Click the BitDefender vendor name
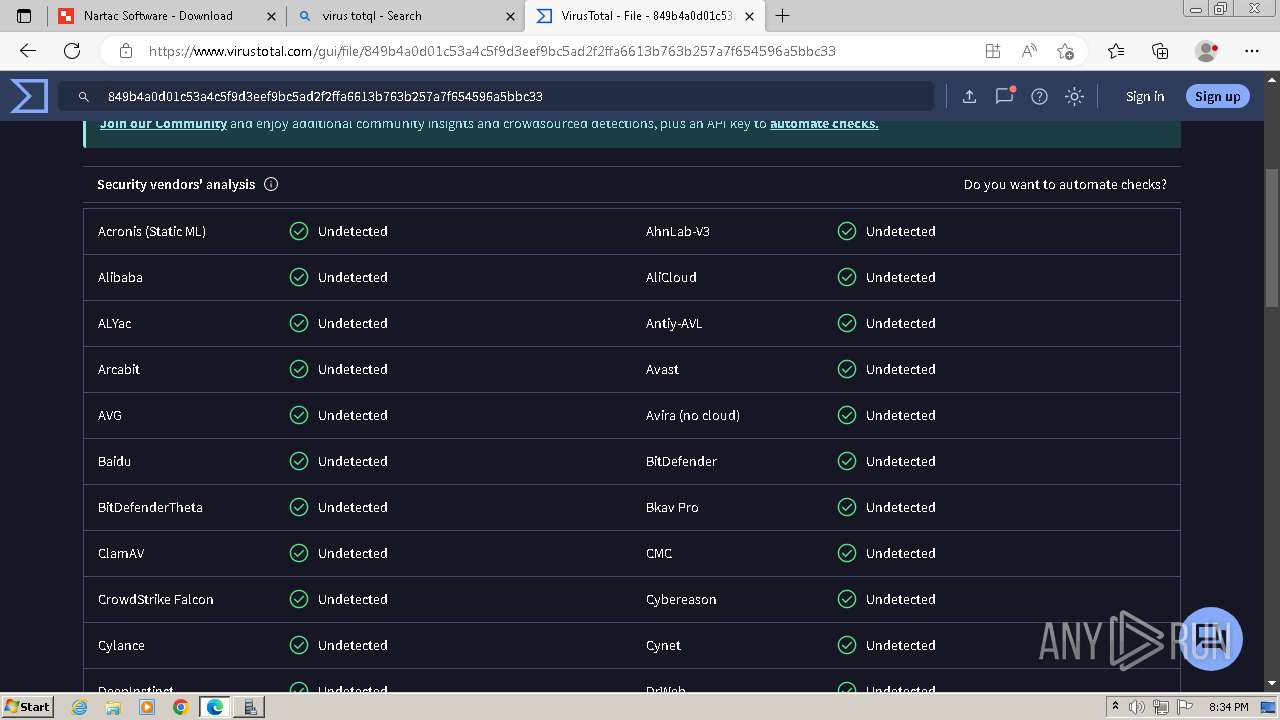This screenshot has width=1280, height=720. tap(681, 461)
